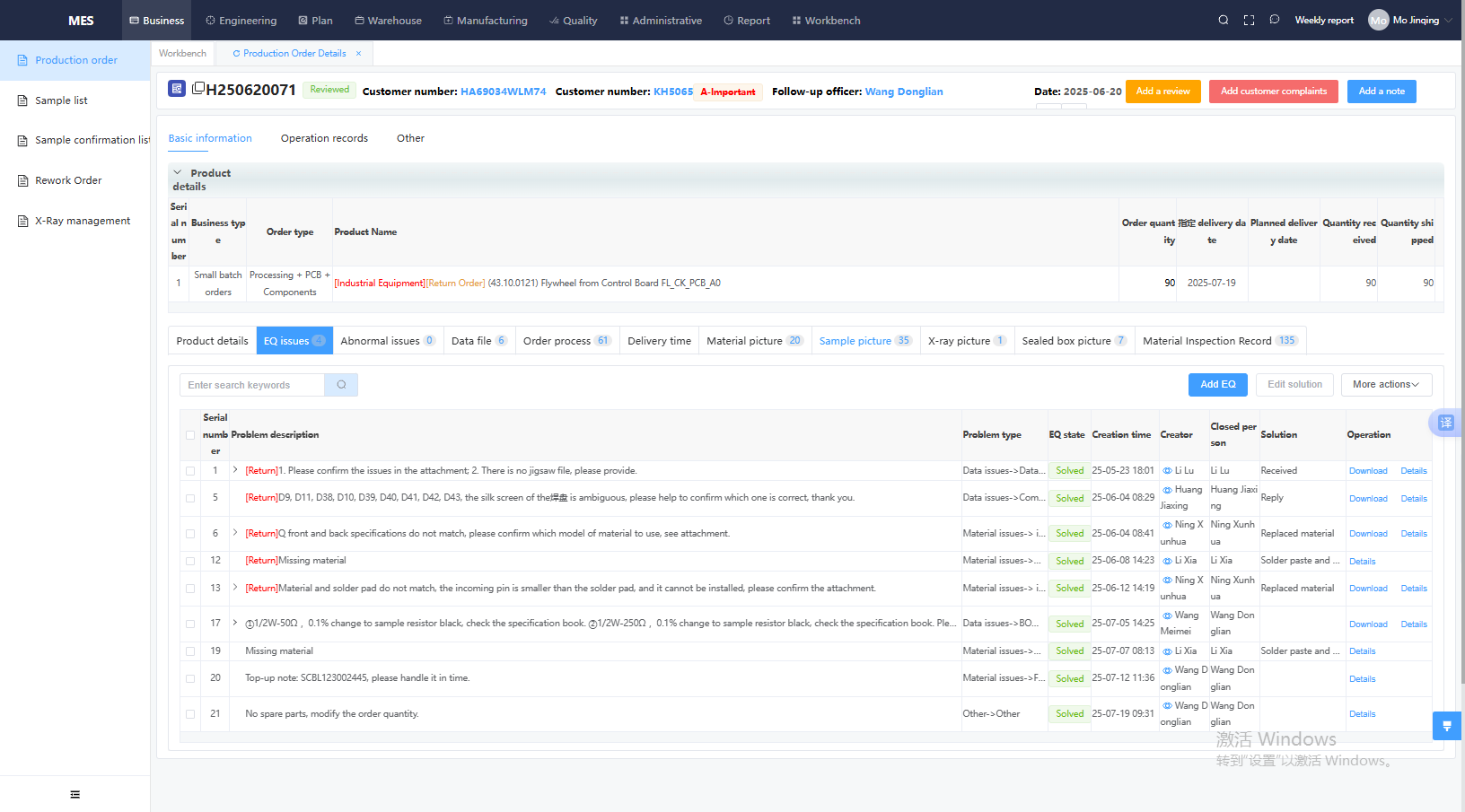Select all EQ rows via header checkbox

click(x=190, y=435)
